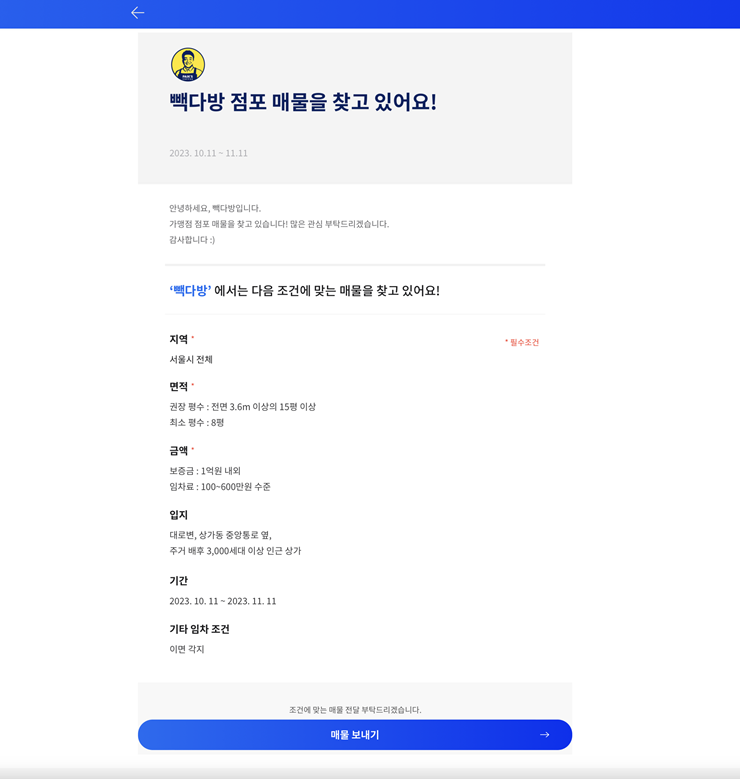Screen dimensions: 740x779
Task: Click the 필수조건 required-condition note
Action: point(522,342)
